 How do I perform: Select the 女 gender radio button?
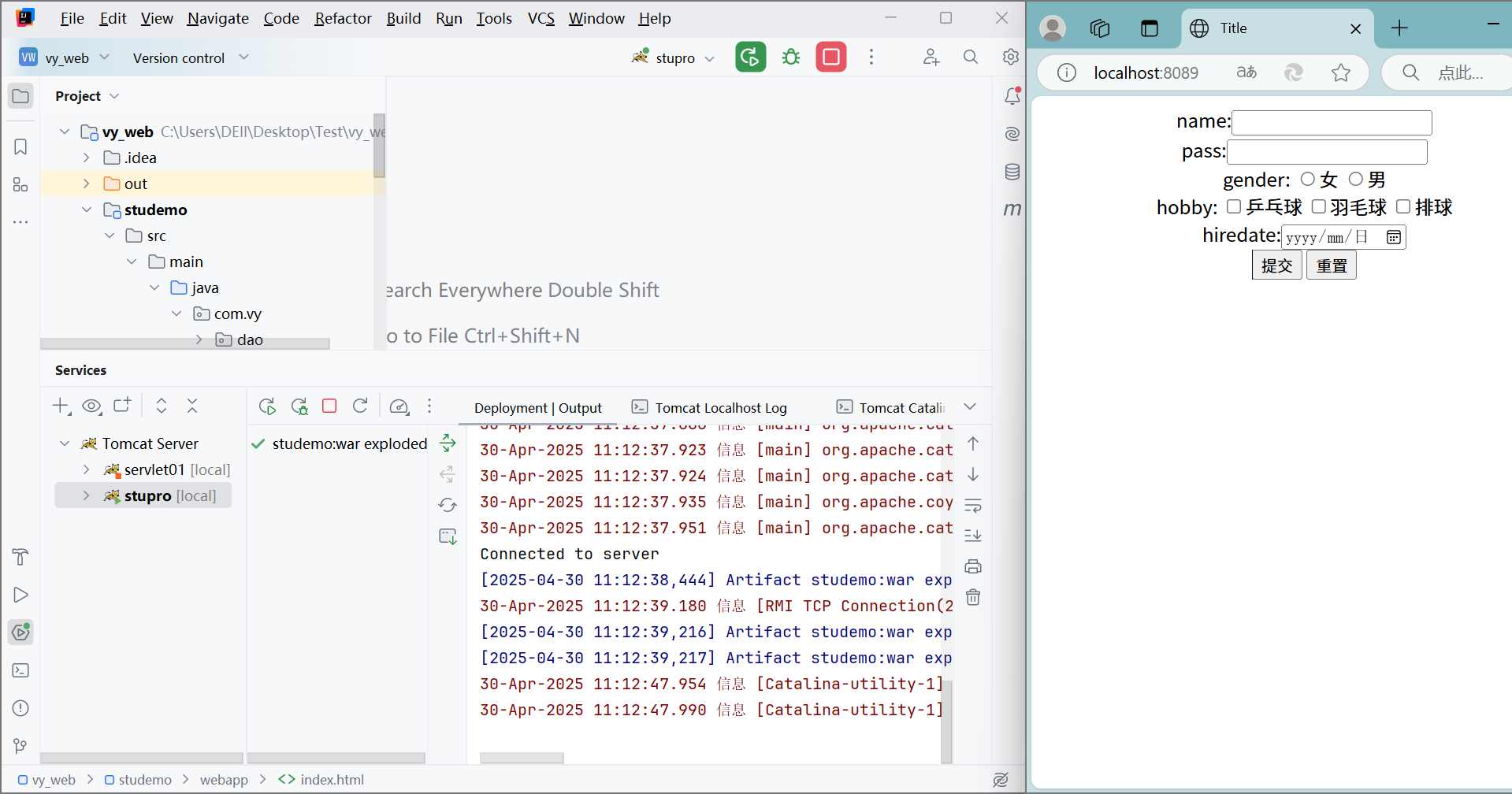click(x=1309, y=179)
